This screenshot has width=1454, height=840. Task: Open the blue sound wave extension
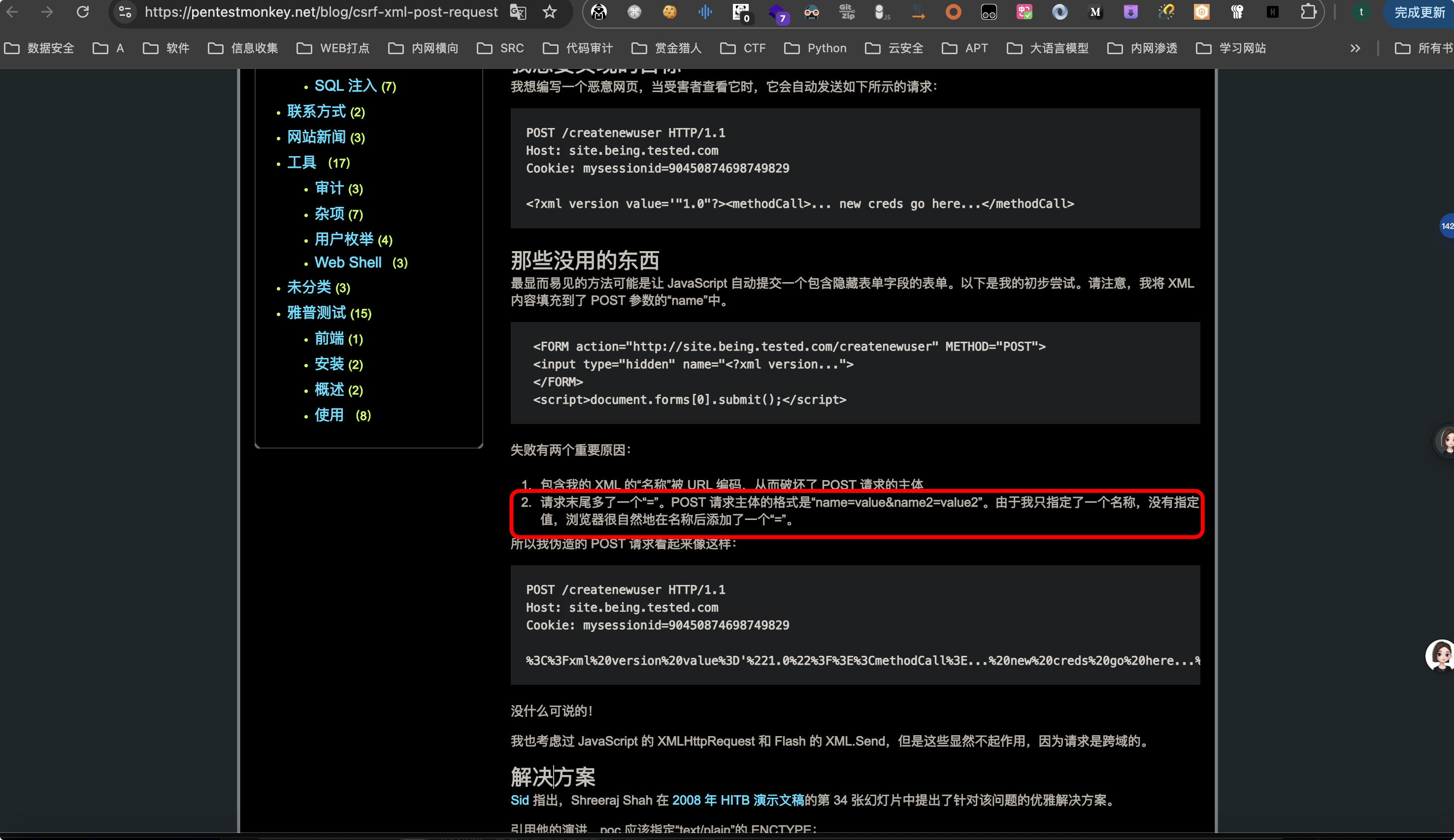tap(705, 12)
